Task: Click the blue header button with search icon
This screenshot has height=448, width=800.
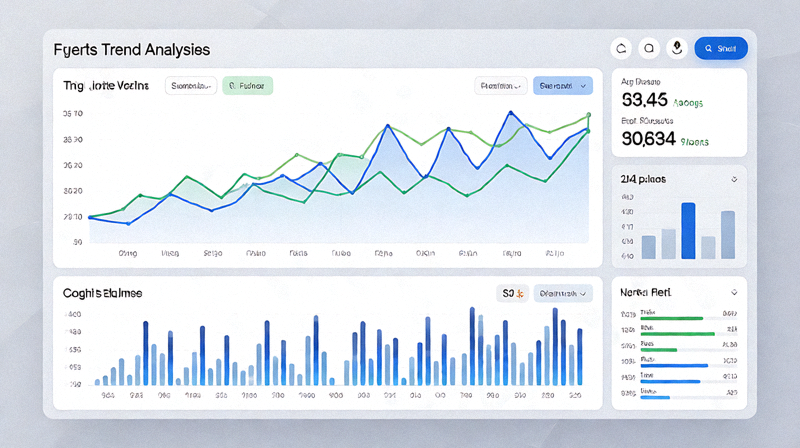Action: [x=721, y=48]
